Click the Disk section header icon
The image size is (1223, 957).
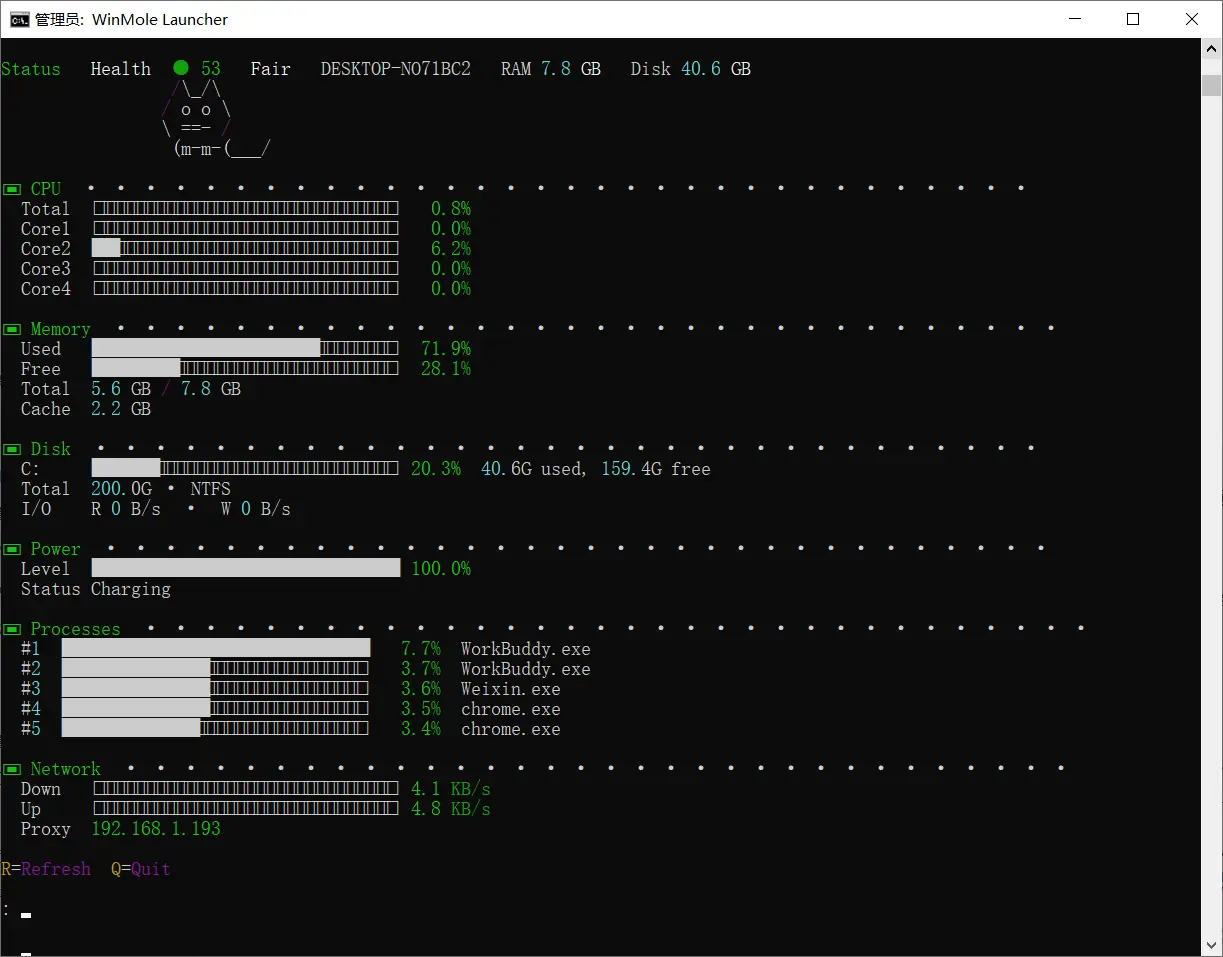[x=11, y=449]
